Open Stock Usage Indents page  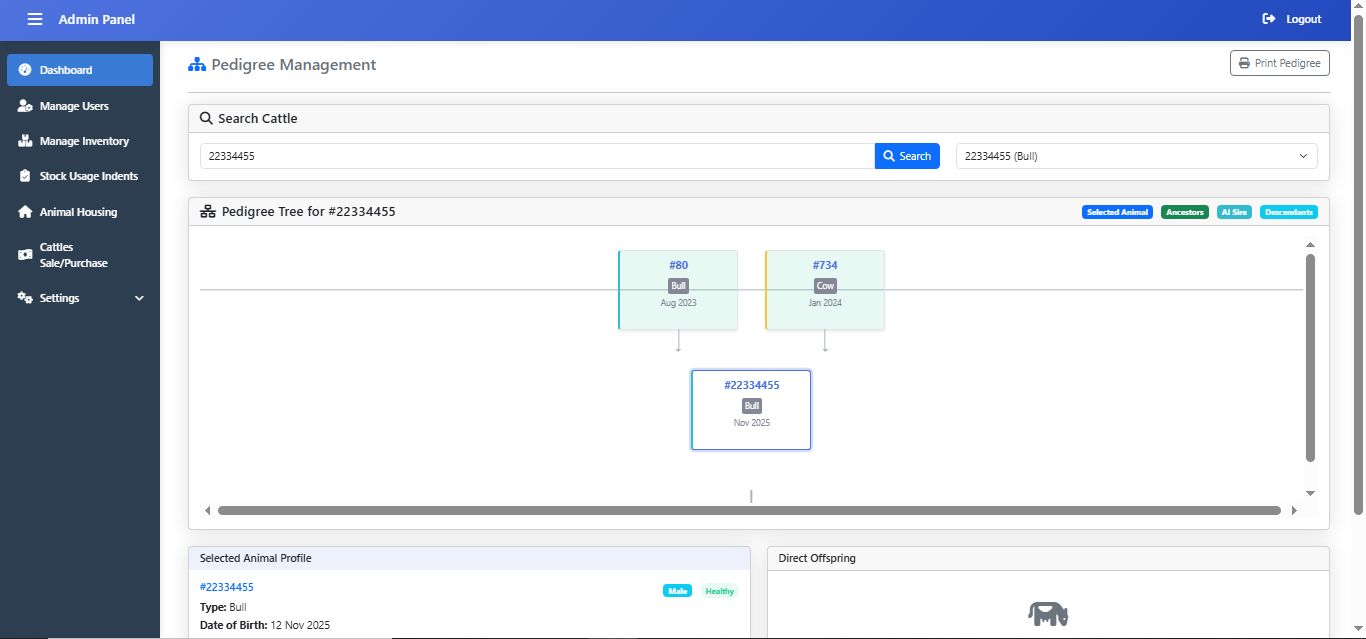click(x=80, y=176)
